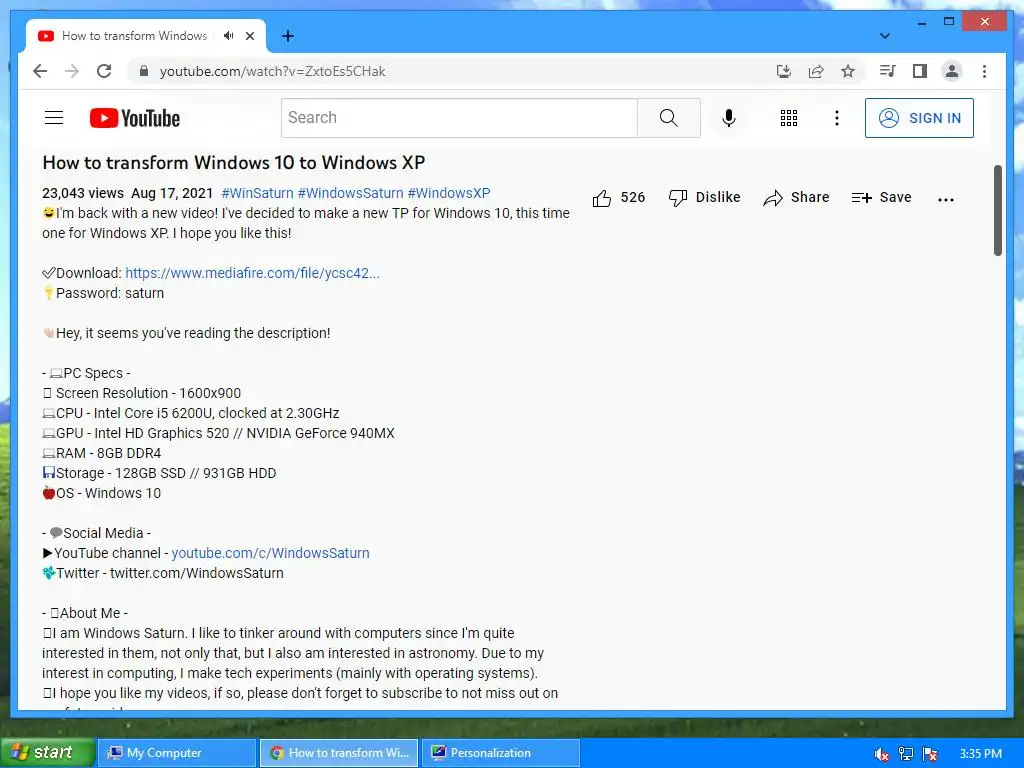Open the Windows start button
1024x768 pixels.
coord(46,753)
